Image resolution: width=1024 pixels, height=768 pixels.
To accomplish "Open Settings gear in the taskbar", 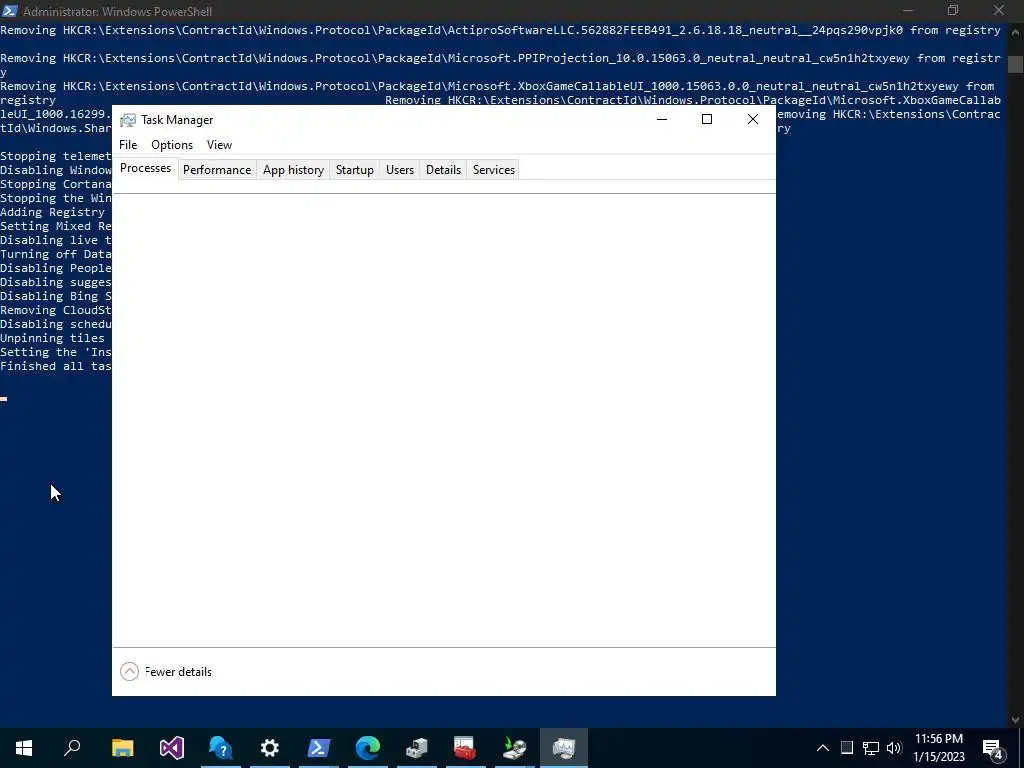I will tap(270, 748).
